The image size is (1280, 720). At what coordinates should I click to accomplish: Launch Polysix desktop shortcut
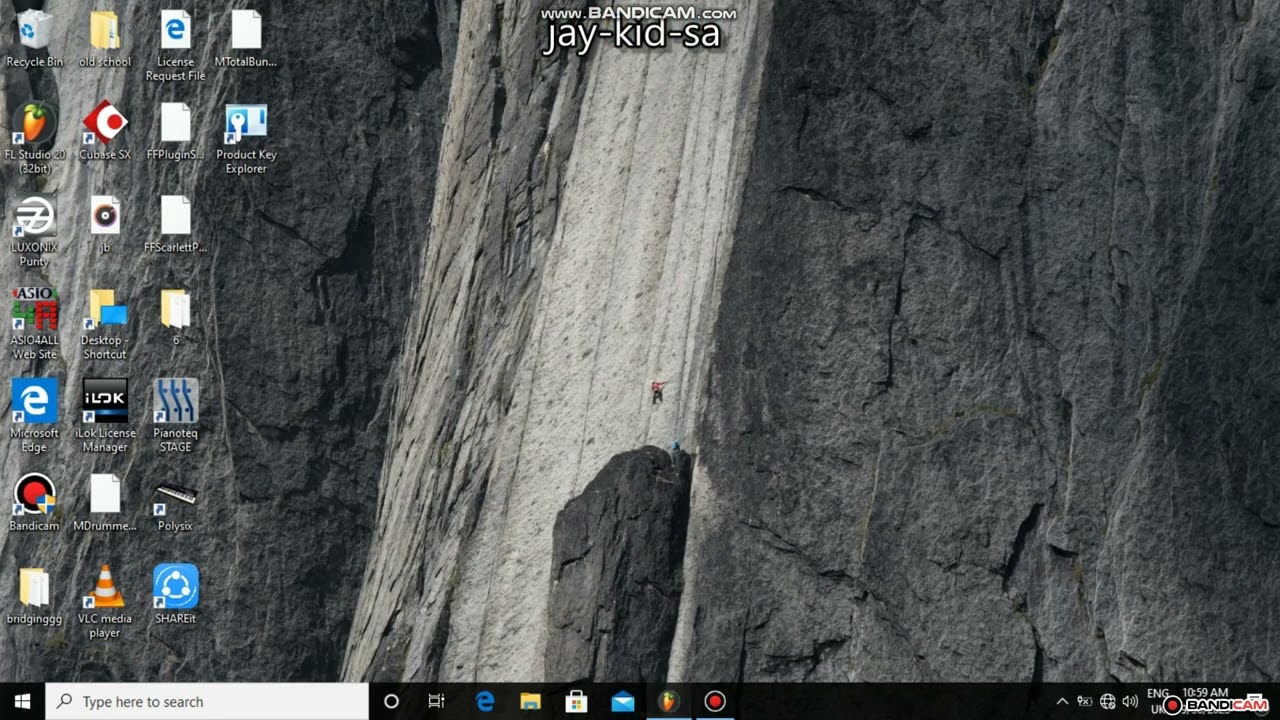175,502
